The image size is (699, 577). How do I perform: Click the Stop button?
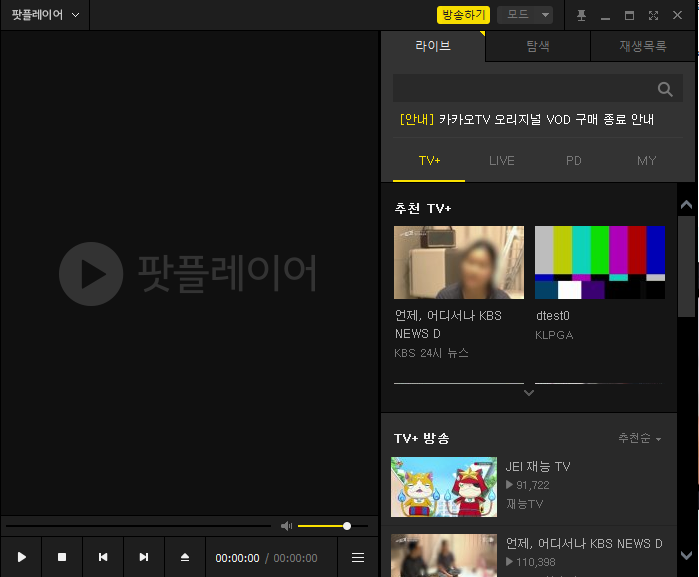(x=62, y=557)
